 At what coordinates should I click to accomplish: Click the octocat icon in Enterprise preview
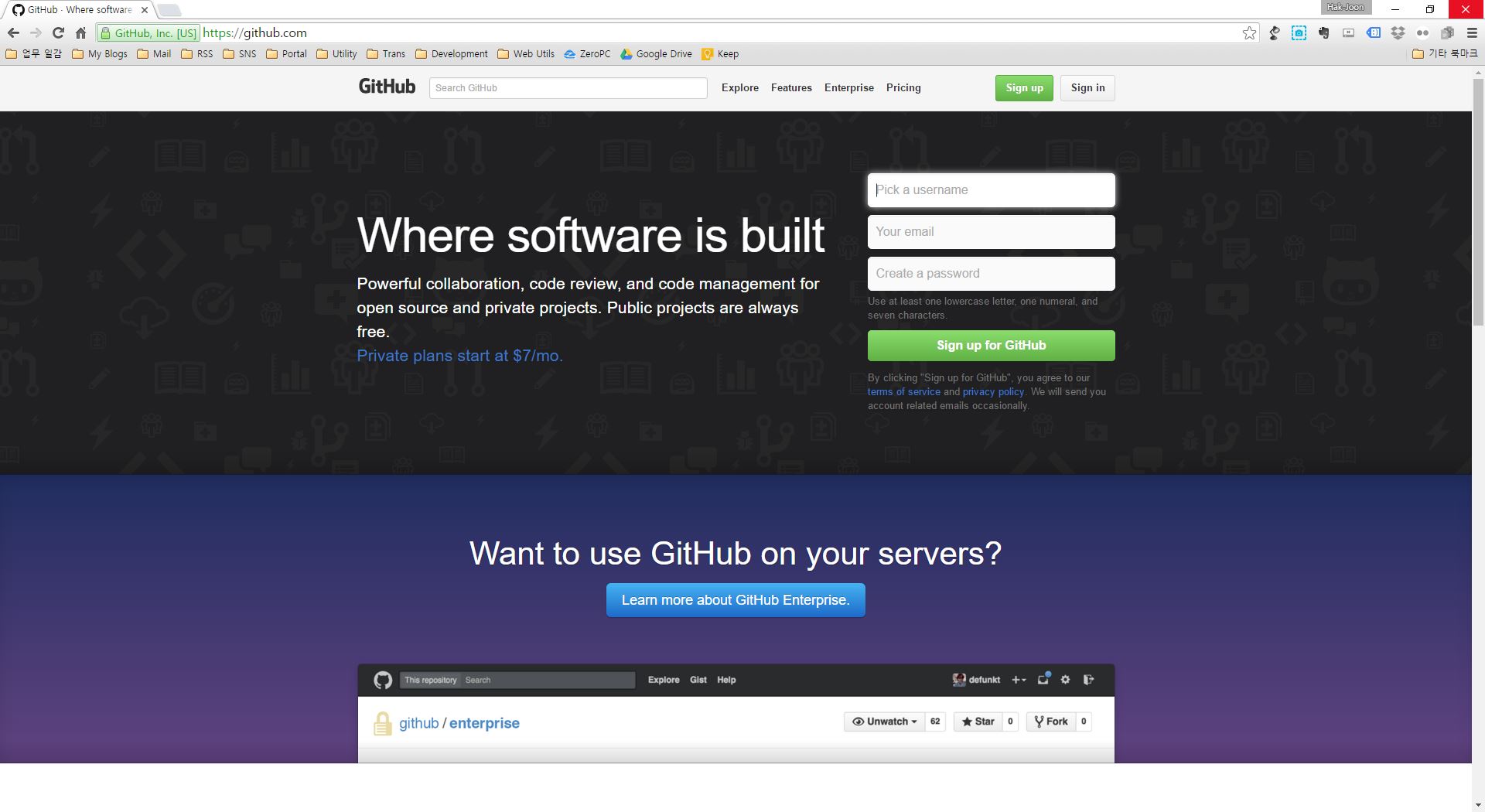pos(383,680)
